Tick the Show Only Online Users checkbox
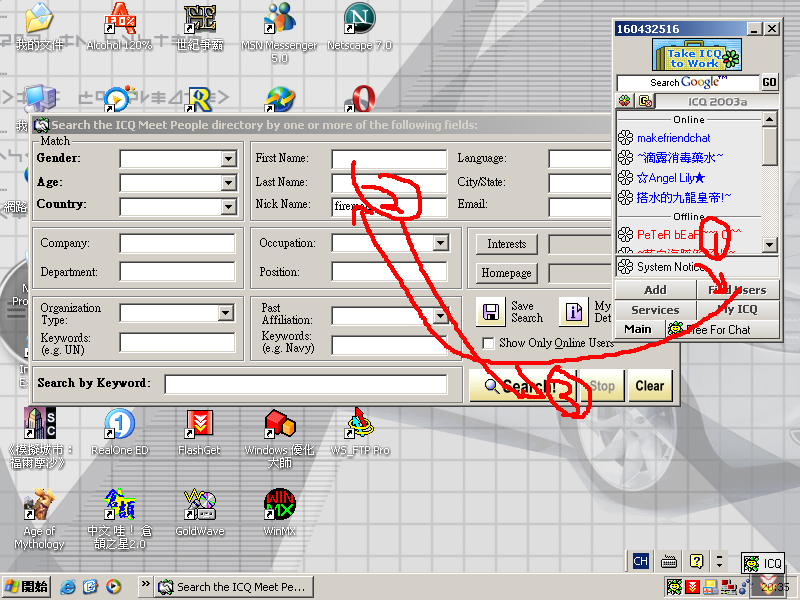 coord(488,343)
